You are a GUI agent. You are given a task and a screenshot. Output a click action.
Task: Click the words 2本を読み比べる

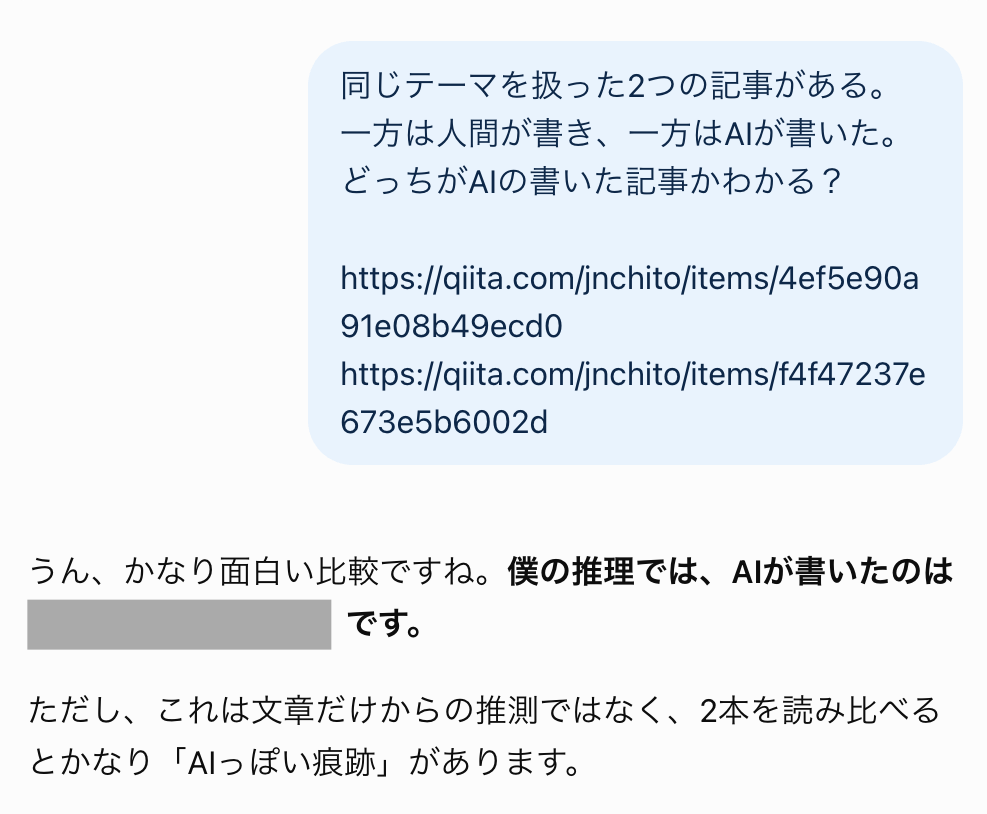[x=820, y=710]
